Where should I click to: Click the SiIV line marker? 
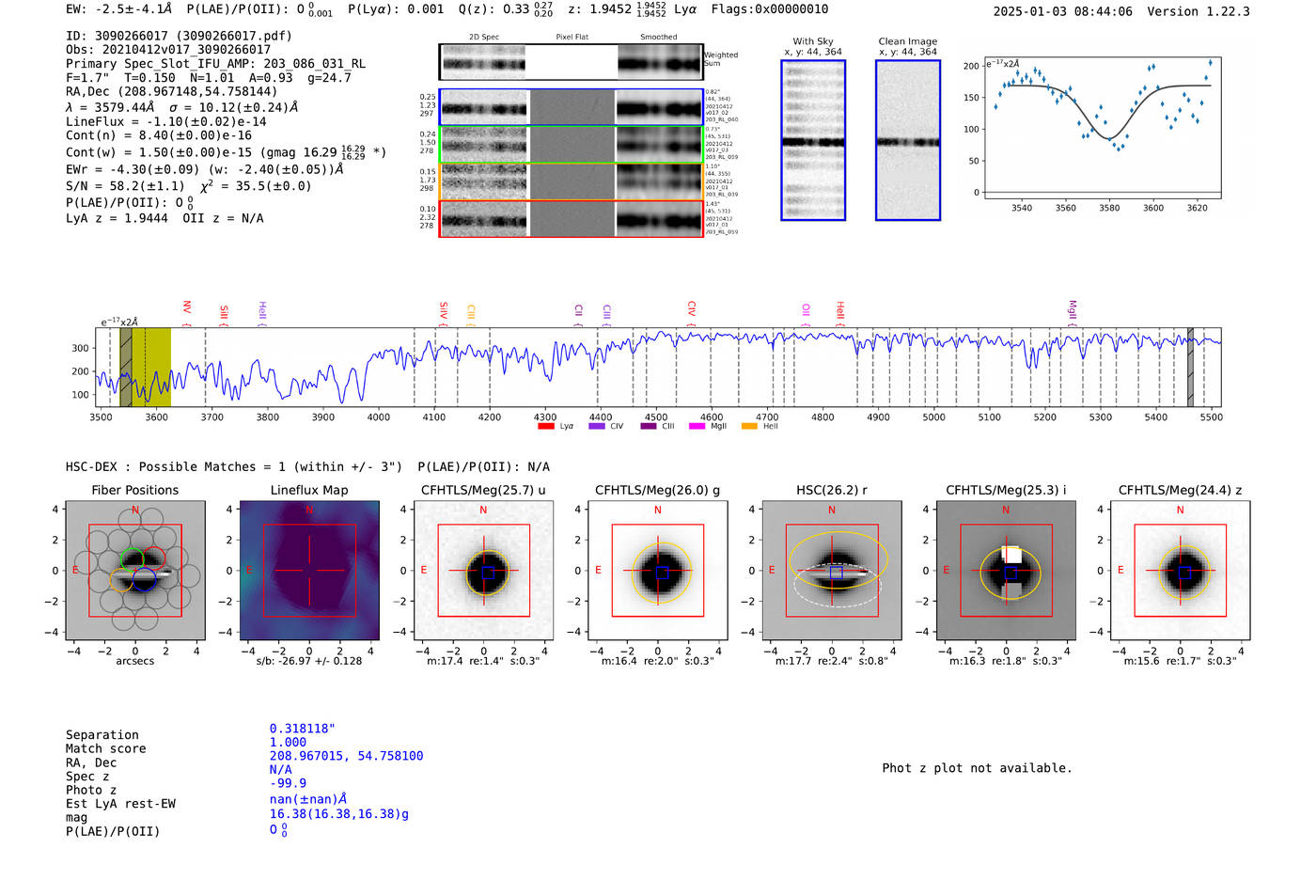[x=444, y=314]
